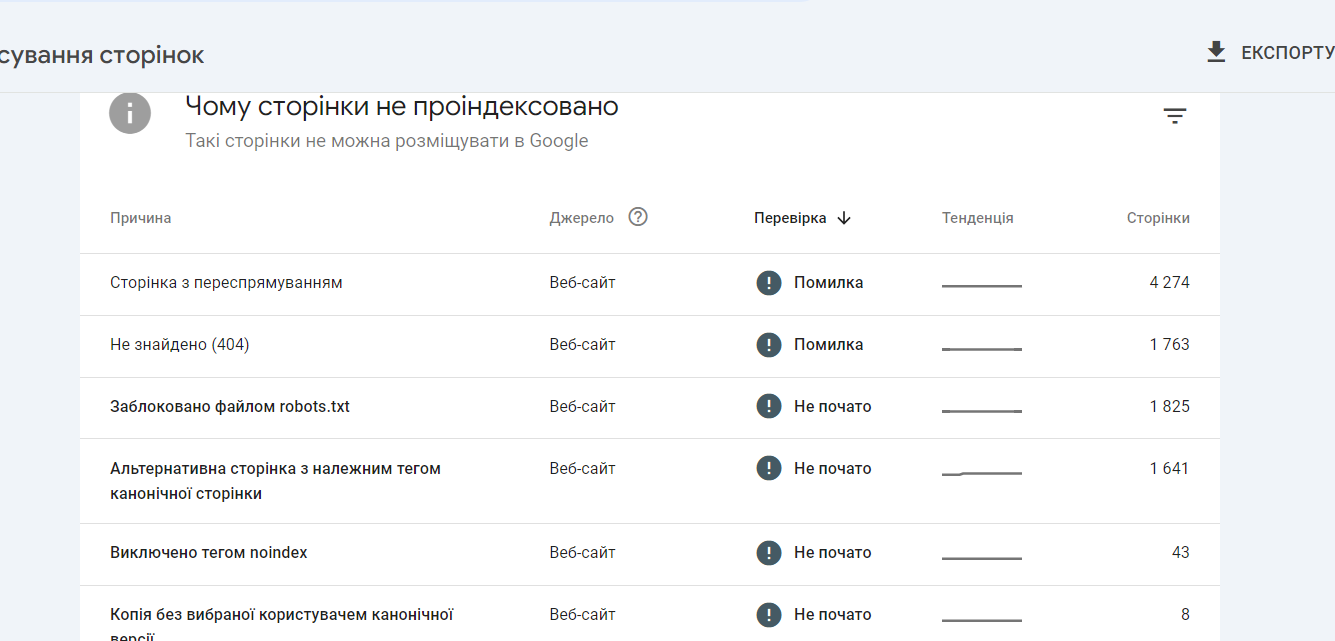Click the Сторінки column header

point(1158,218)
